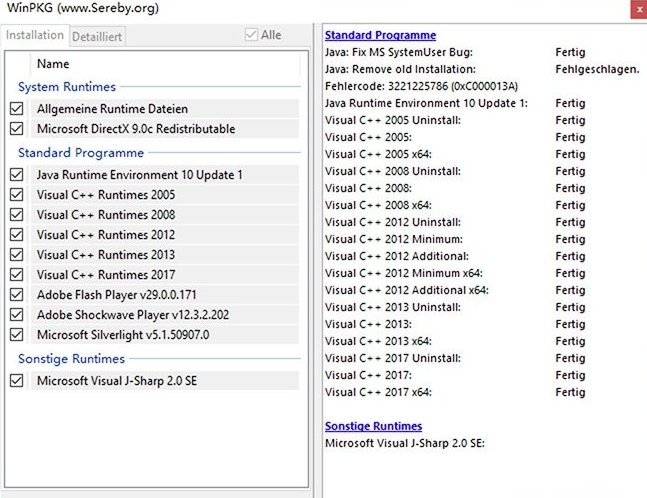Select Microsoft Silverlight v5.1.50907.0 row text
Screen dimensions: 647x498
coord(123,335)
